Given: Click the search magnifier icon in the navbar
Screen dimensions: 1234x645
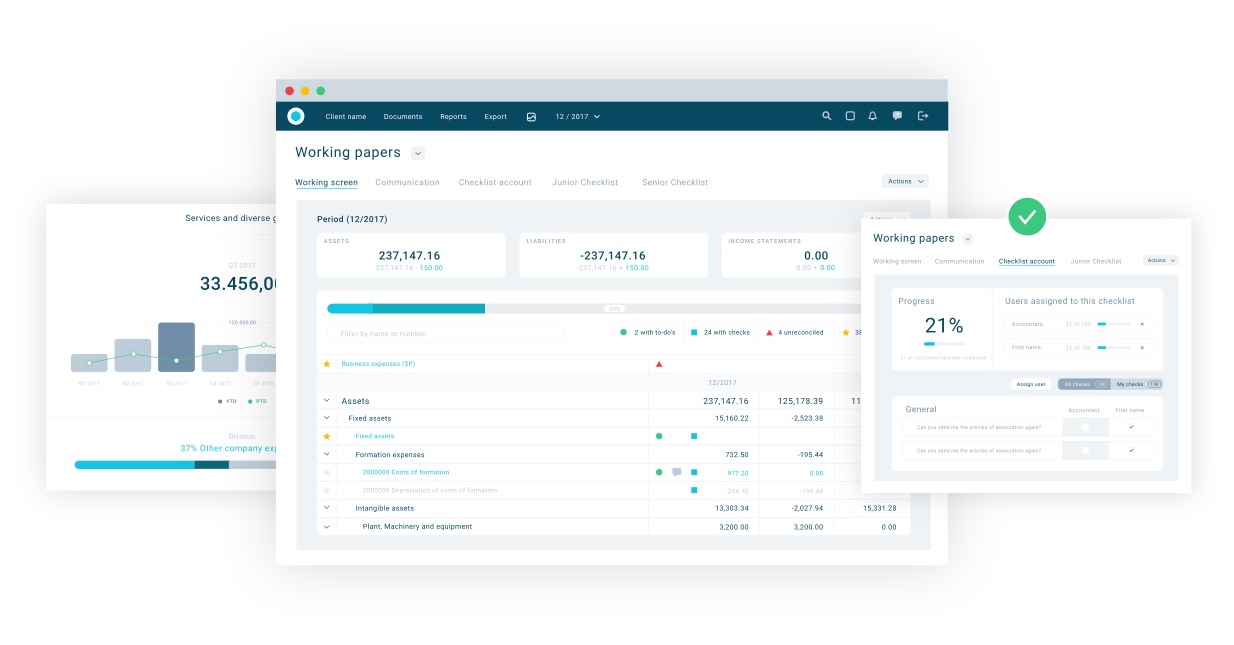Looking at the screenshot, I should (827, 116).
